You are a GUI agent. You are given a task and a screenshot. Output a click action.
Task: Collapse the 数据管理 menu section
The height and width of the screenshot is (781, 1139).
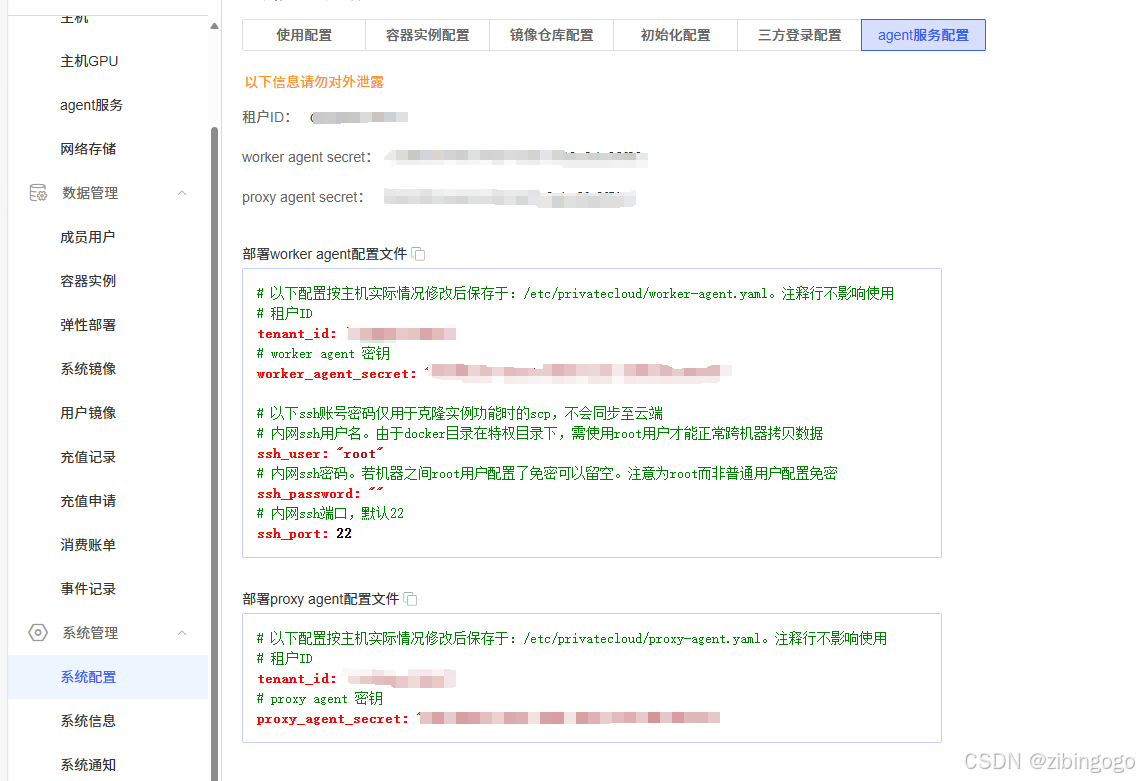point(182,193)
